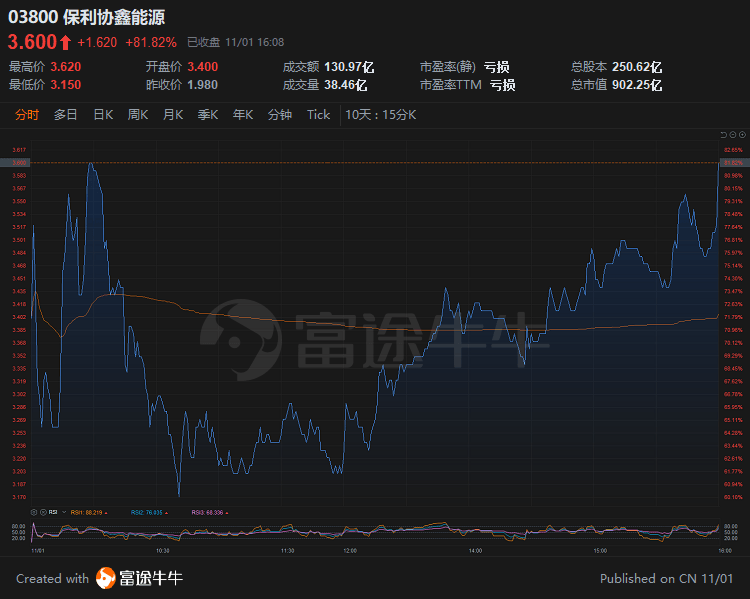Click the Futu bull logo in footer
750x599 pixels.
105,578
